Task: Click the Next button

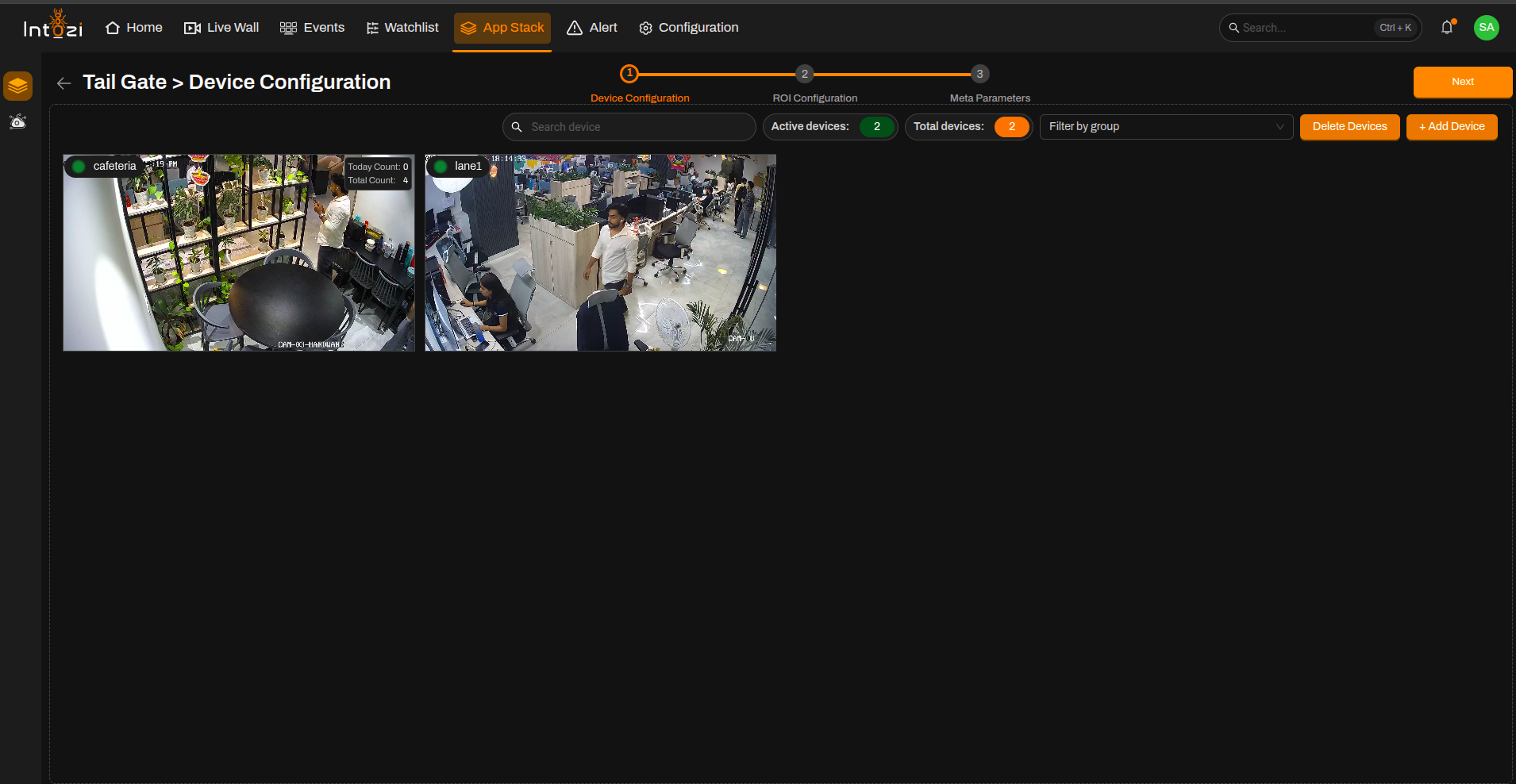Action: pyautogui.click(x=1462, y=82)
